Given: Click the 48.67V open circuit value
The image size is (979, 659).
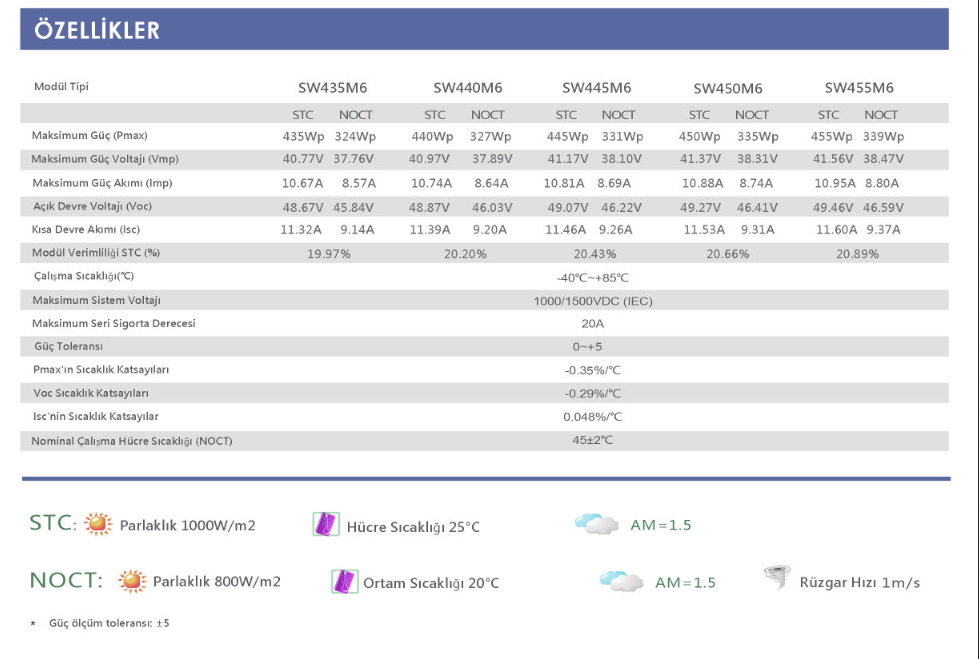Looking at the screenshot, I should pyautogui.click(x=303, y=207).
